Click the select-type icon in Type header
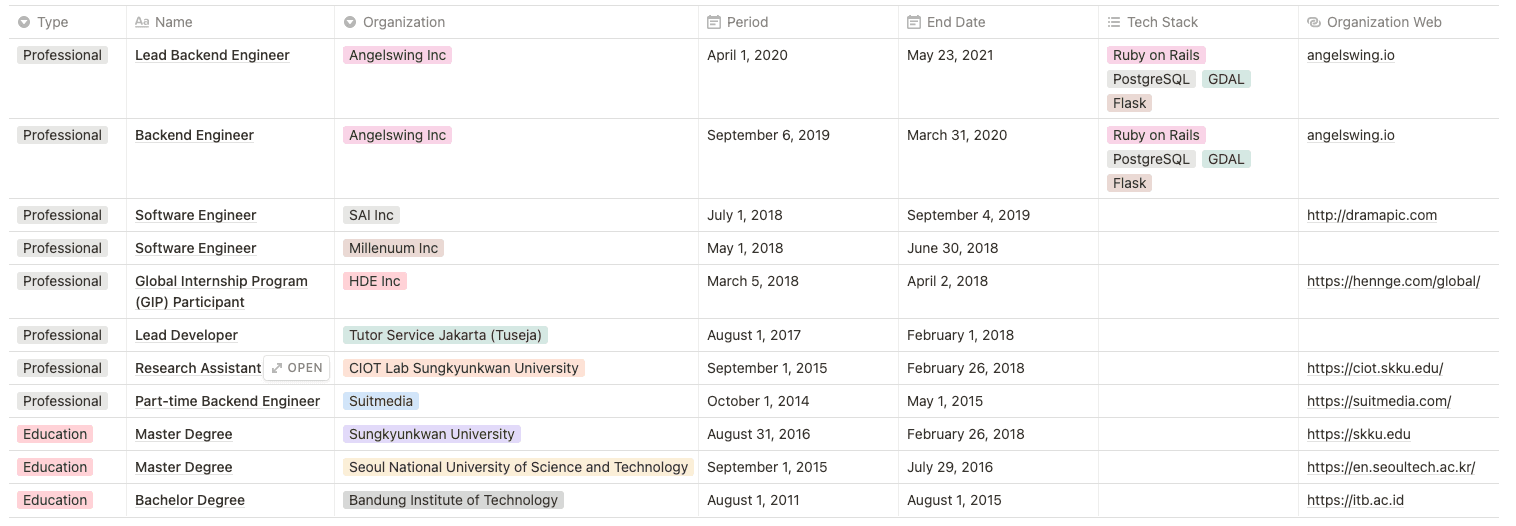The width and height of the screenshot is (1516, 526). [24, 22]
